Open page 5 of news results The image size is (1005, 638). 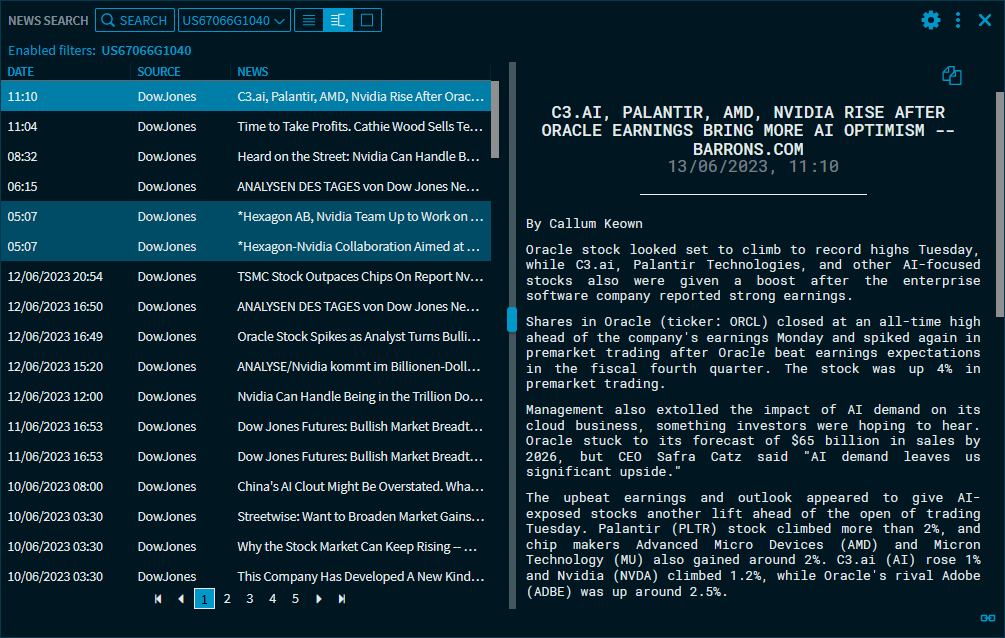point(295,599)
